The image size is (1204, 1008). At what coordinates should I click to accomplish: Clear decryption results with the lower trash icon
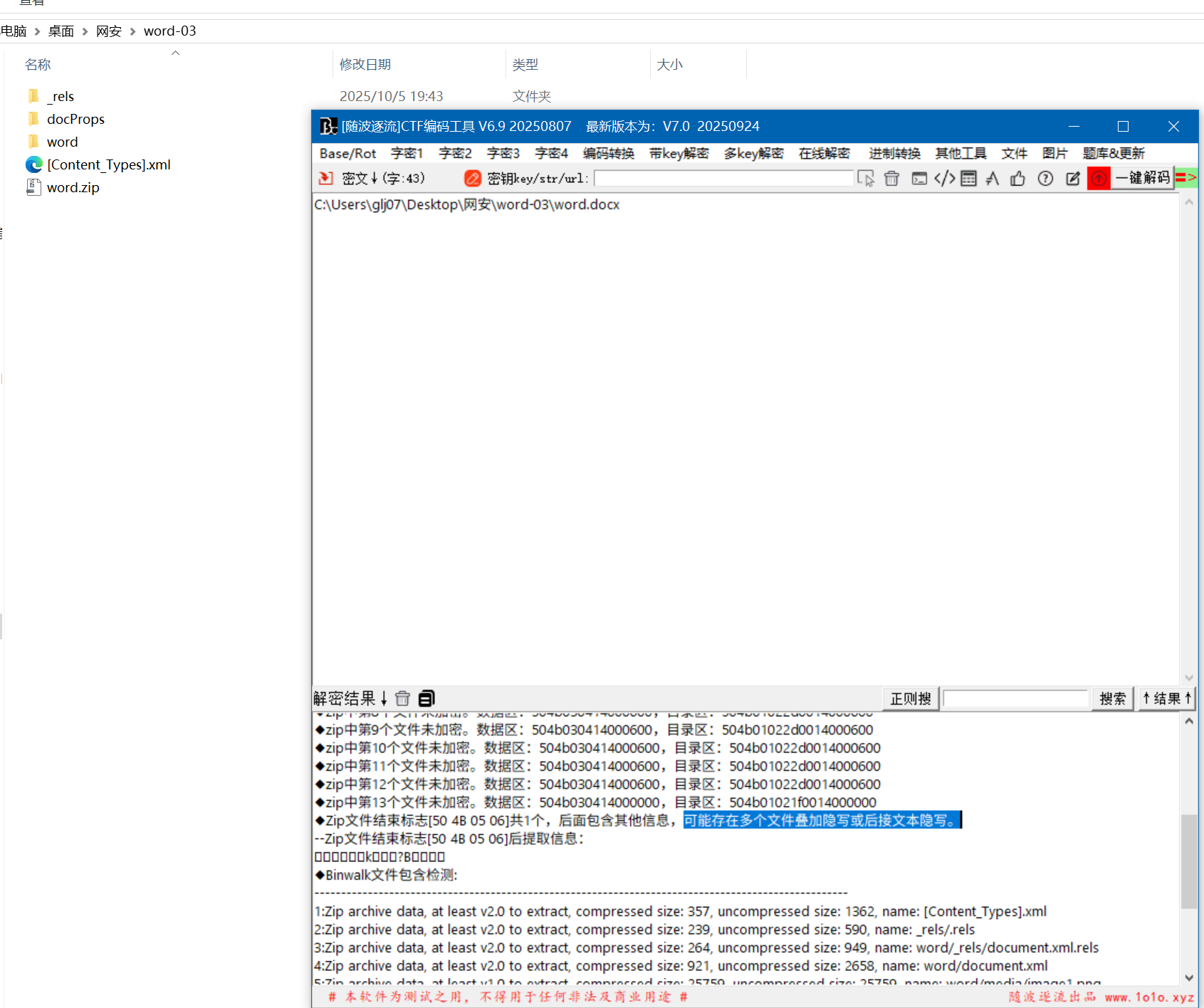[402, 698]
